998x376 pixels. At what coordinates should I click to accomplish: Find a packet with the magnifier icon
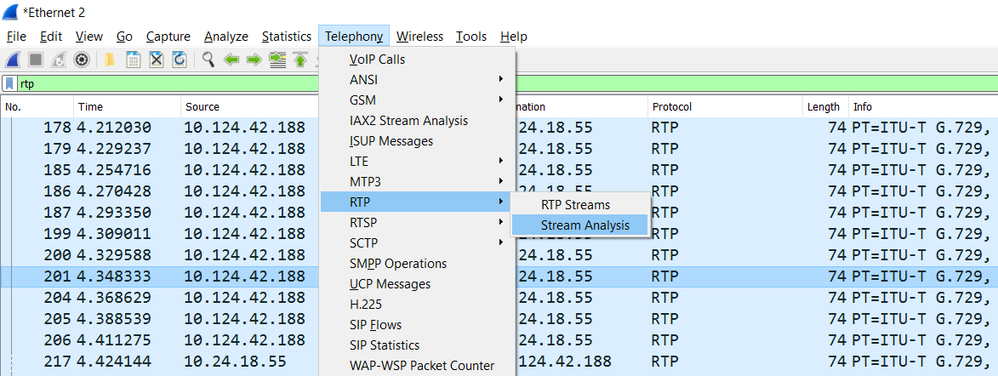(208, 60)
